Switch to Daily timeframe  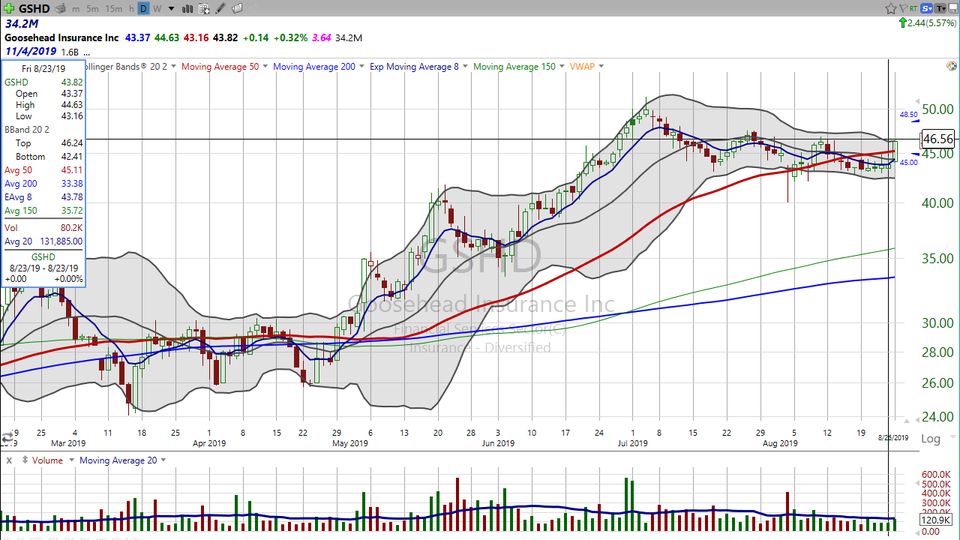coord(143,8)
